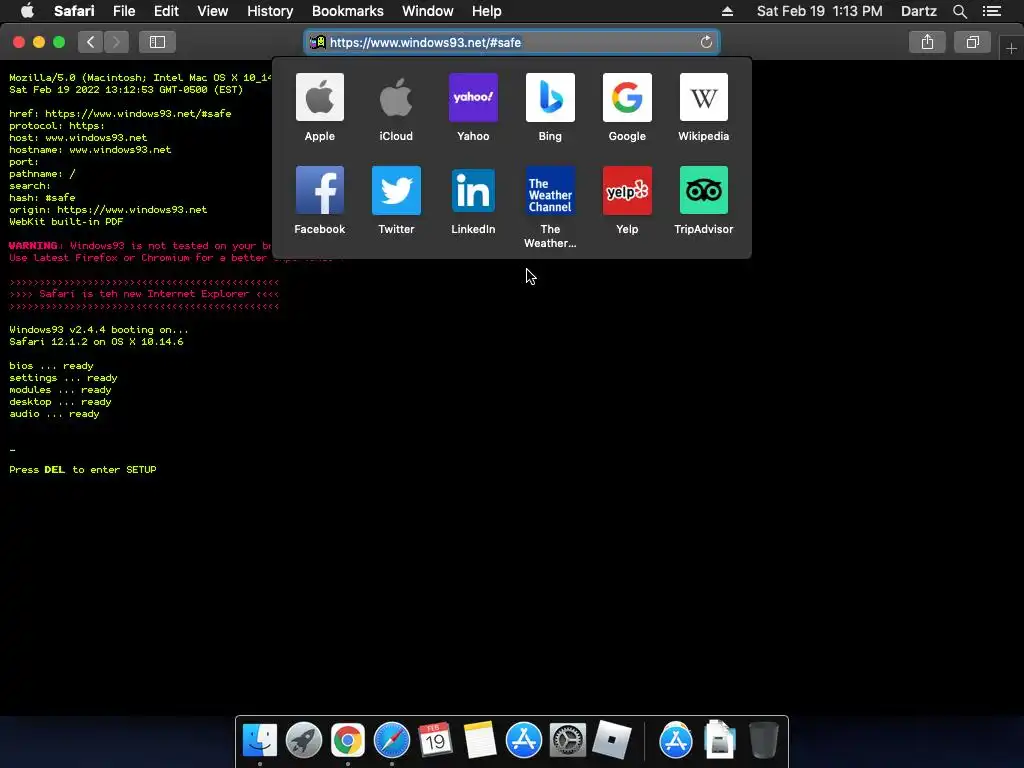Open Launchpad from the Dock
Screen dimensions: 1024x768
coord(304,740)
